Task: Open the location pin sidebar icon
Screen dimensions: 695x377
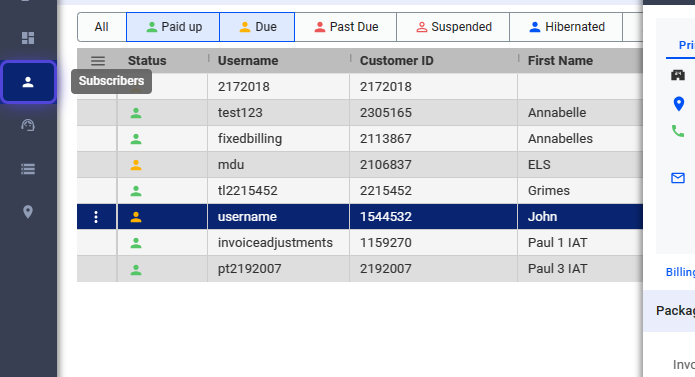Action: pos(28,212)
